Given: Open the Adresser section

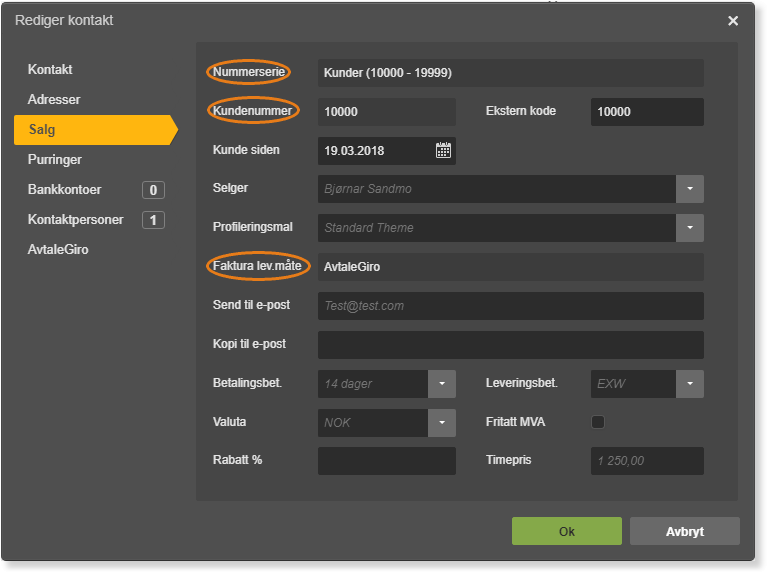Looking at the screenshot, I should click(54, 99).
